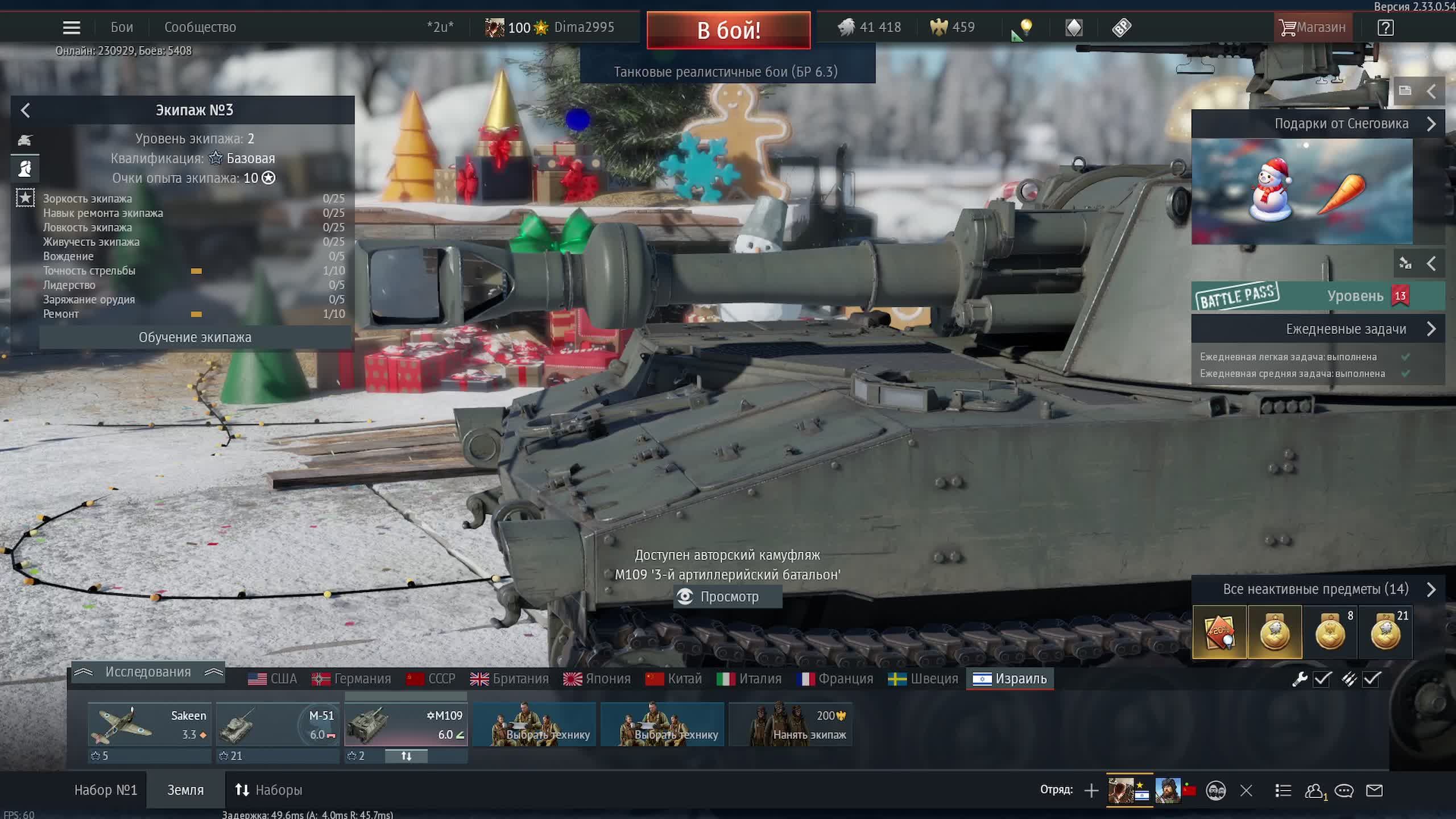Expand Все неактивные предметы list arrow

(1431, 589)
